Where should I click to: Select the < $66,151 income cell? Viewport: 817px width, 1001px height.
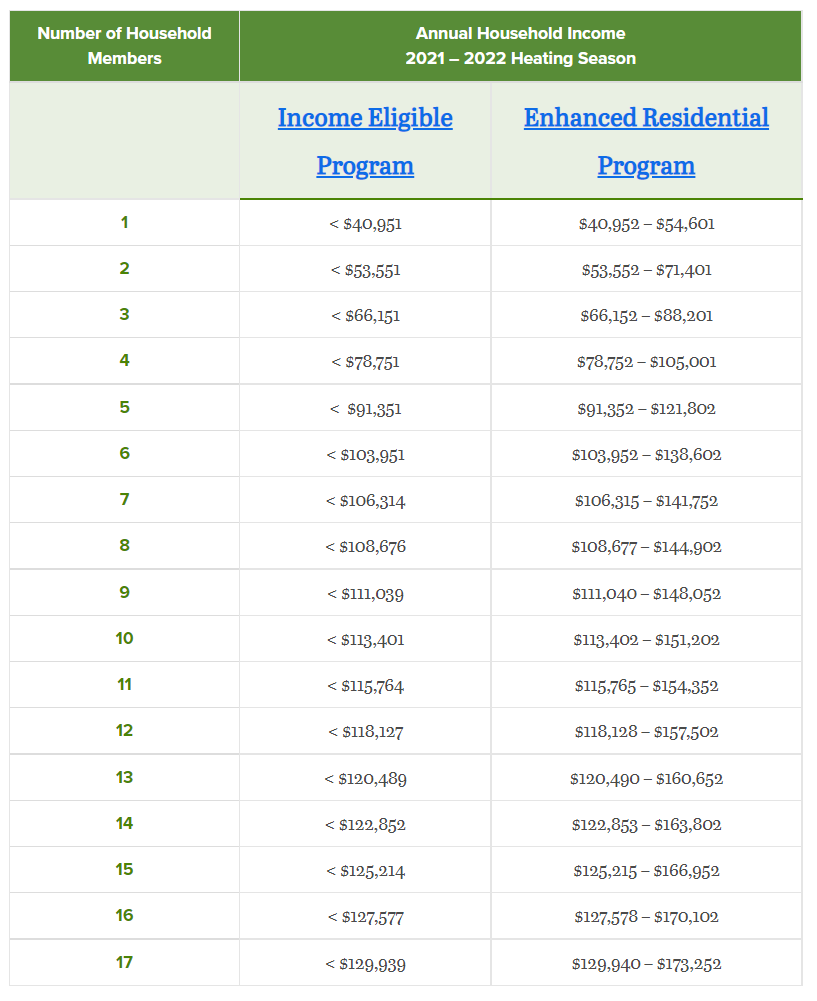pyautogui.click(x=365, y=316)
